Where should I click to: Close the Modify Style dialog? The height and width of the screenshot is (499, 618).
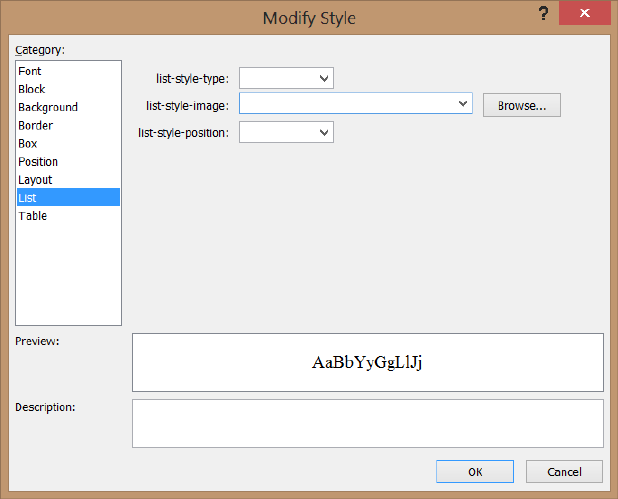tap(585, 13)
